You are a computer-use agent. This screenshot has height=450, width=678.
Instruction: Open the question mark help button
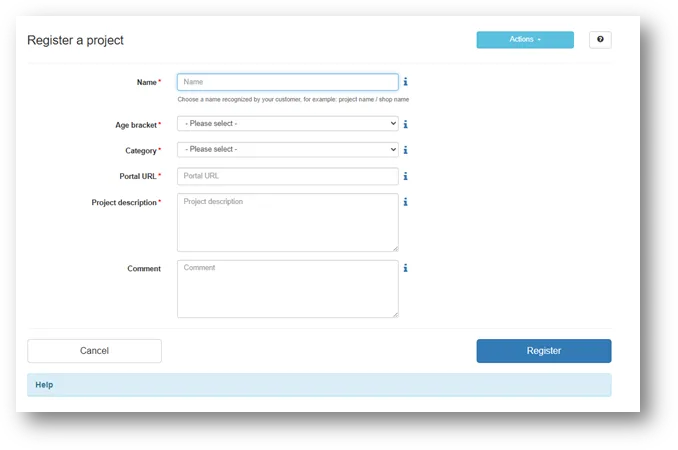point(600,39)
